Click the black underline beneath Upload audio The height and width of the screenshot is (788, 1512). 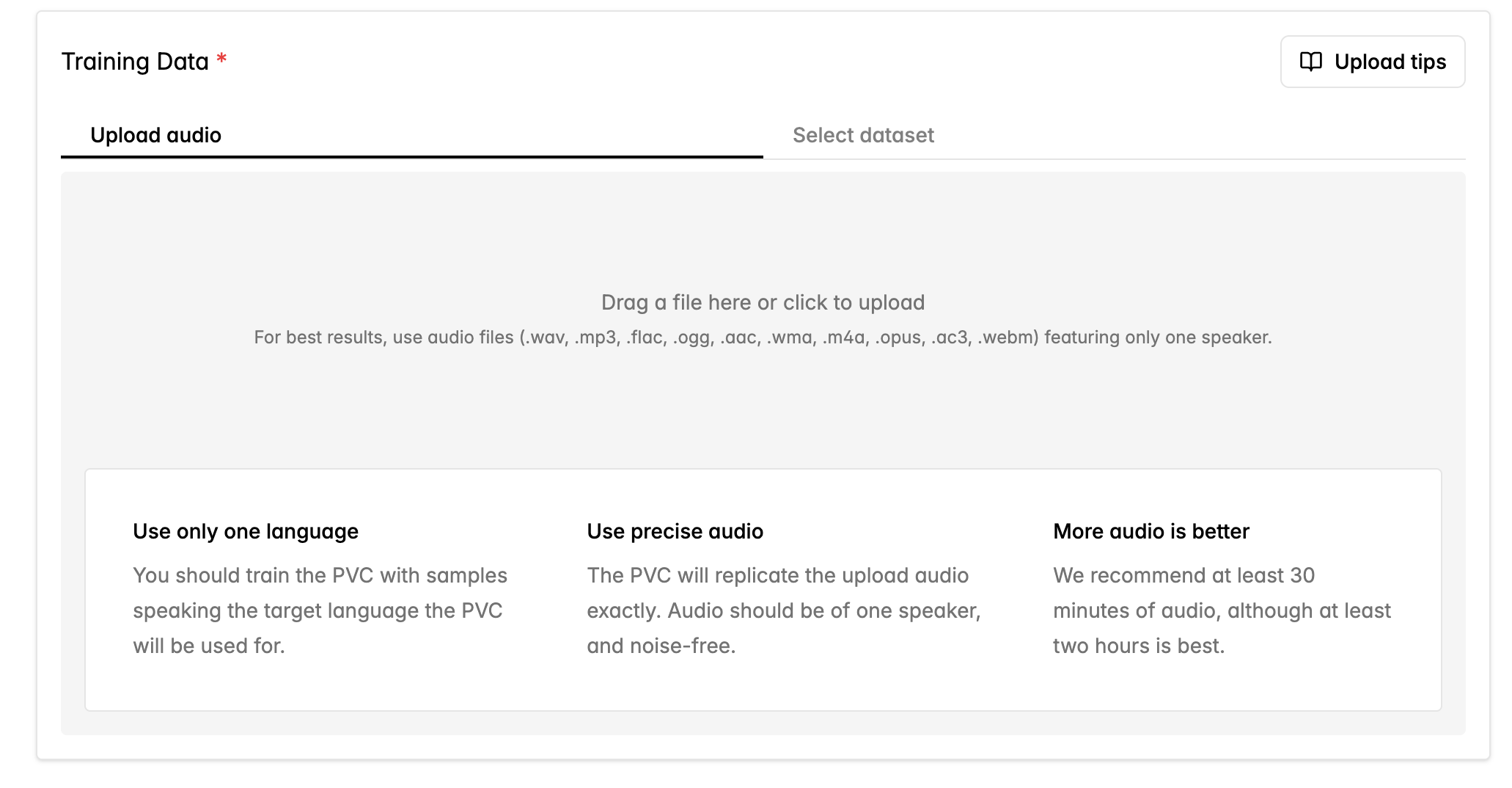(411, 156)
